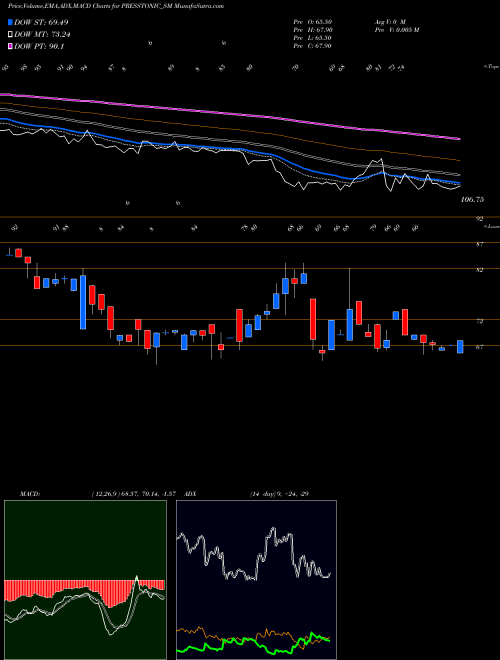This screenshot has width=500, height=660.
Task: Click the 72 axis price label
Action: [479, 321]
